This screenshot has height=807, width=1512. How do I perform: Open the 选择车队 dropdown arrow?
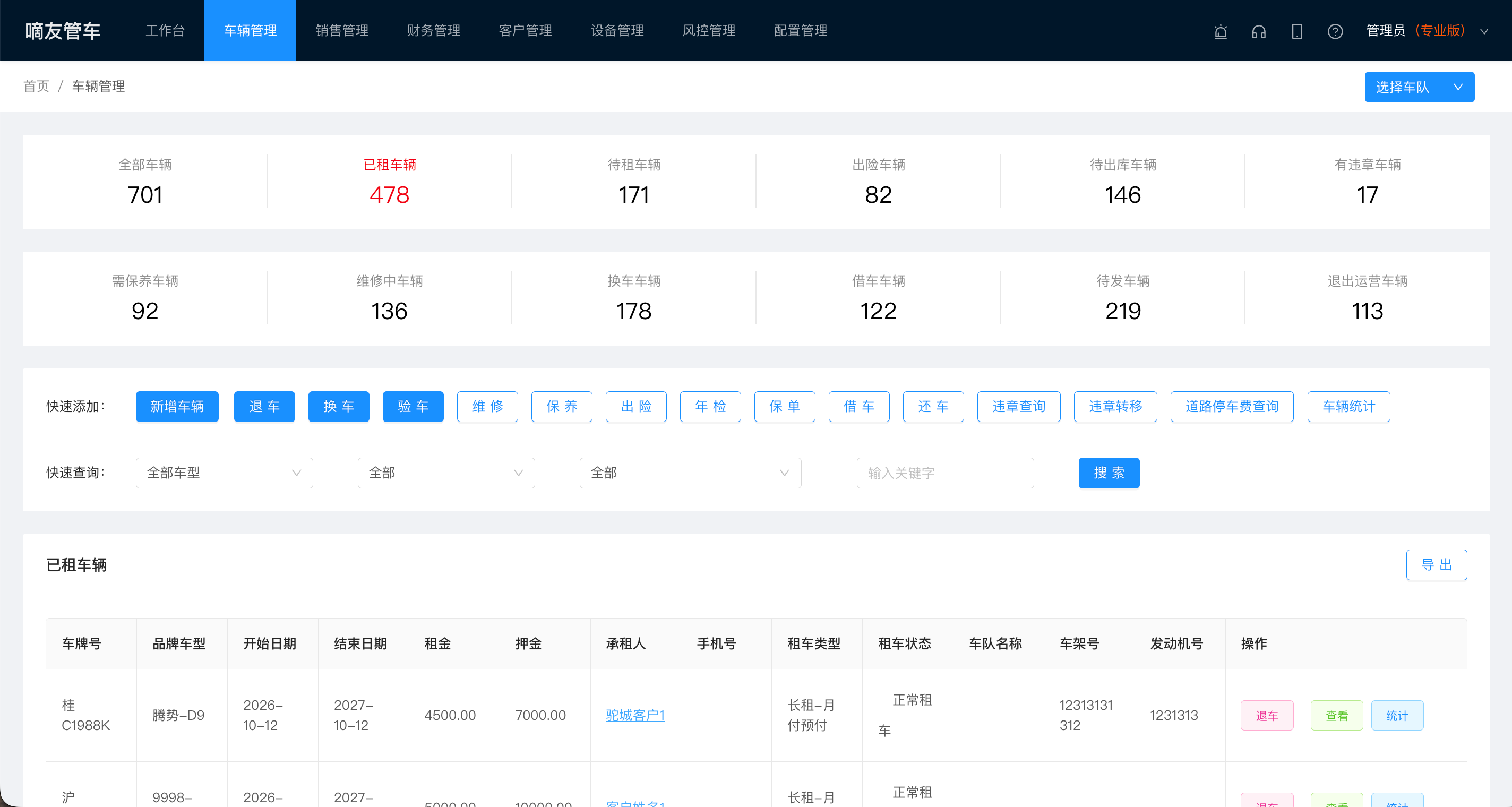click(1457, 87)
